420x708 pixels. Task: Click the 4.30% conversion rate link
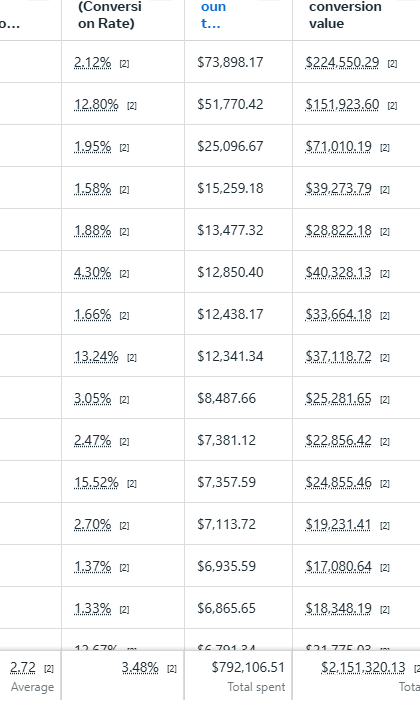pyautogui.click(x=93, y=272)
